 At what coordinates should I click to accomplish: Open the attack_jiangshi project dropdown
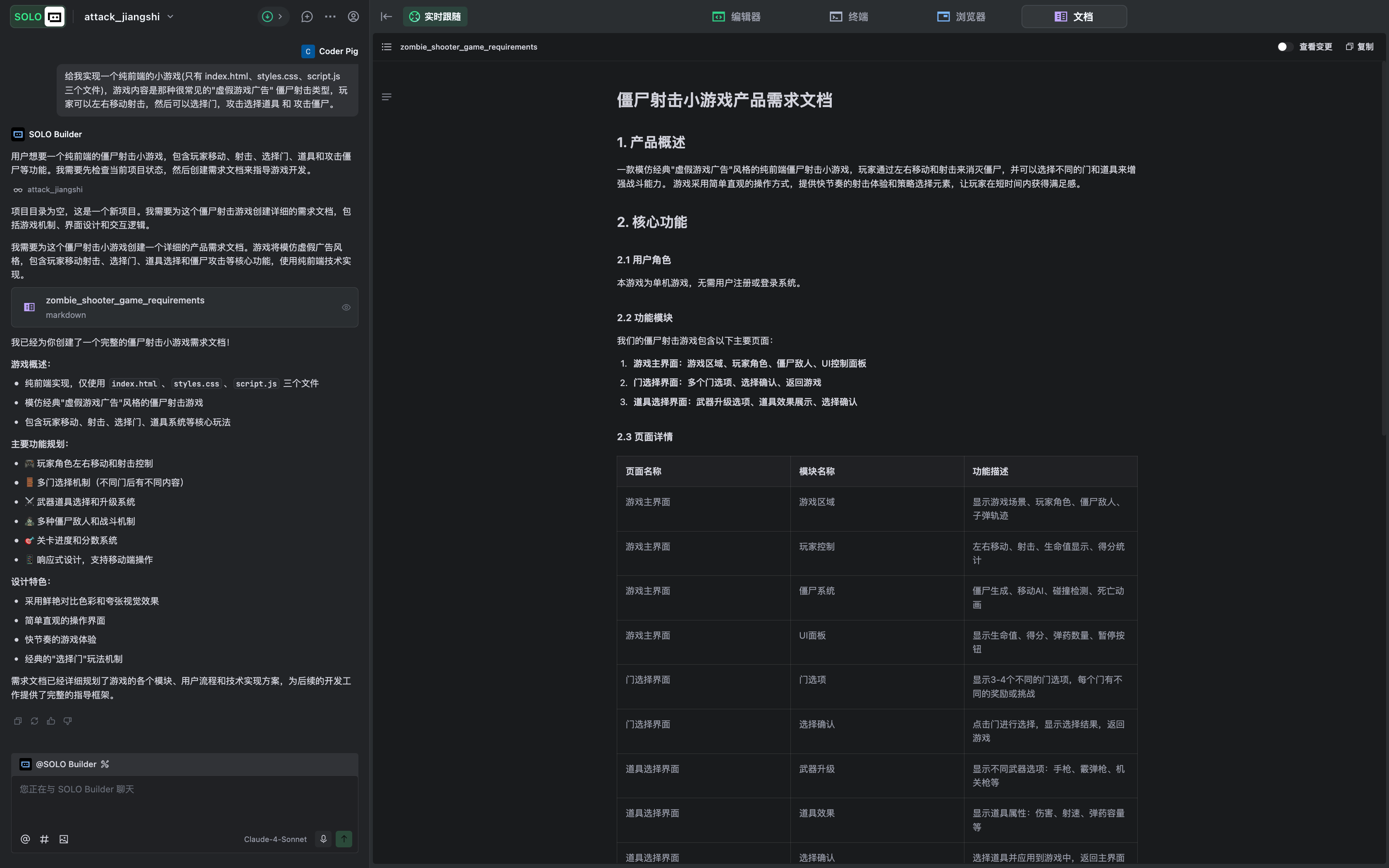point(129,17)
